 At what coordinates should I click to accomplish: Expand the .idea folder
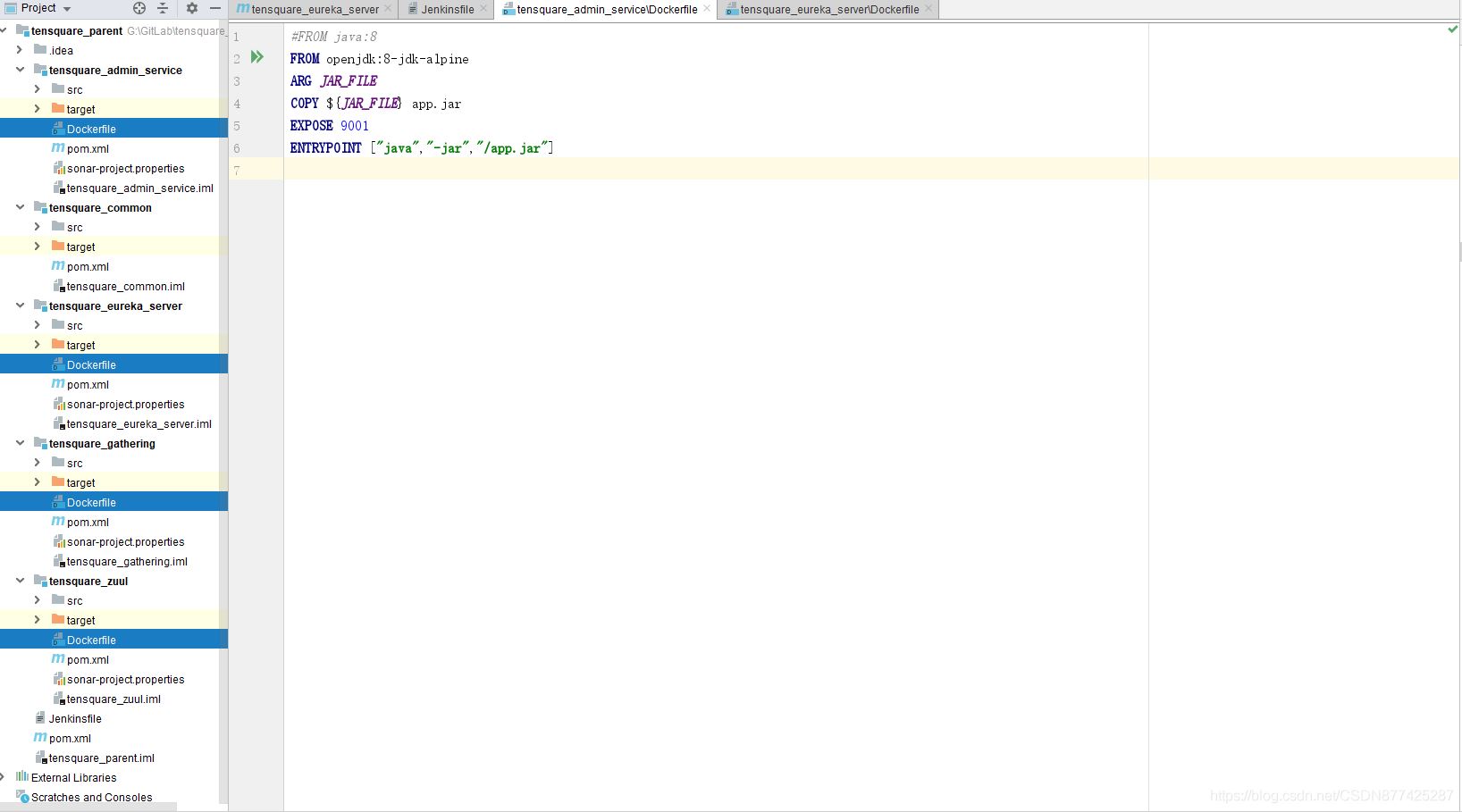point(20,50)
